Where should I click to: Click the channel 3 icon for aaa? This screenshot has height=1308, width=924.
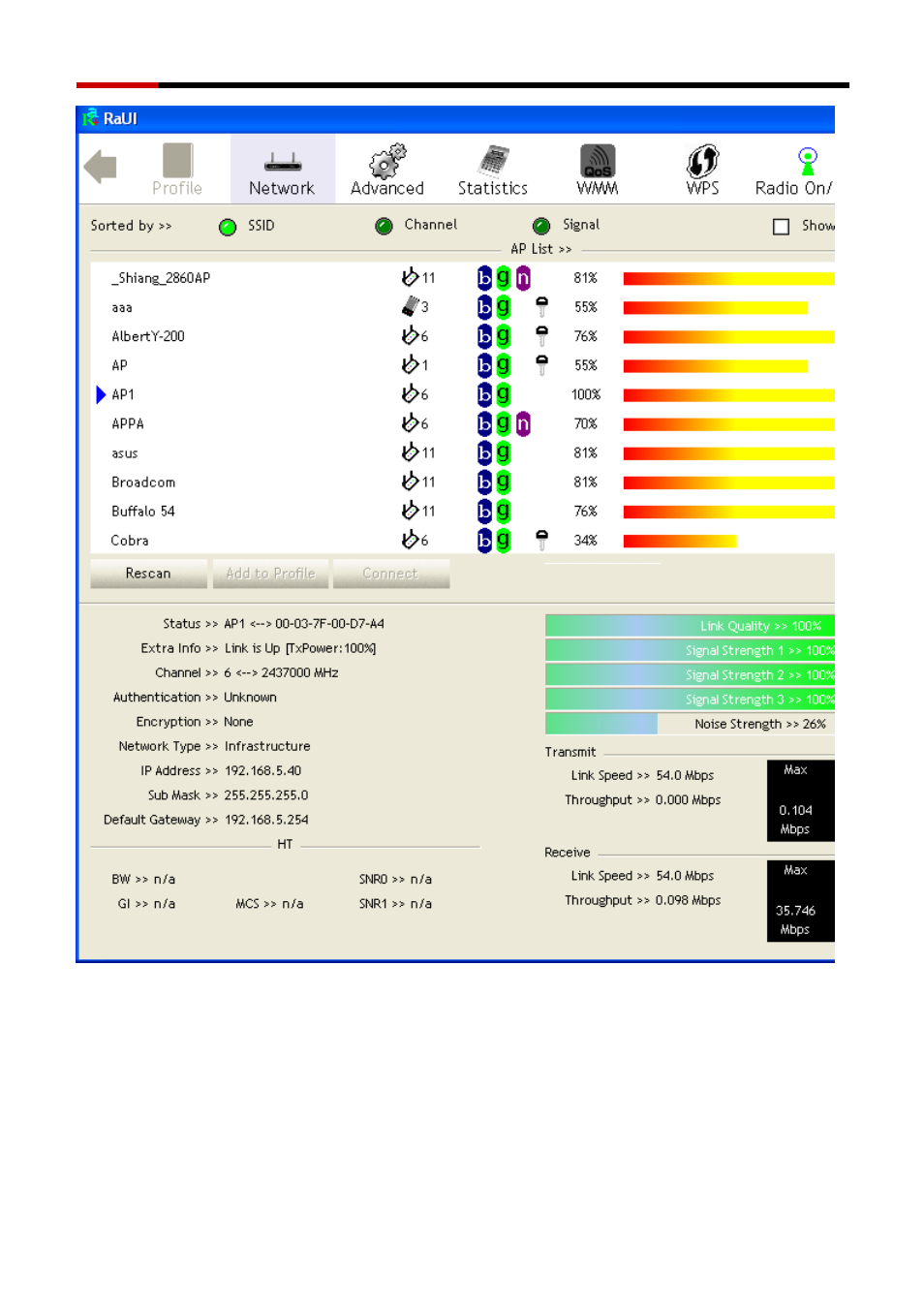(x=411, y=306)
